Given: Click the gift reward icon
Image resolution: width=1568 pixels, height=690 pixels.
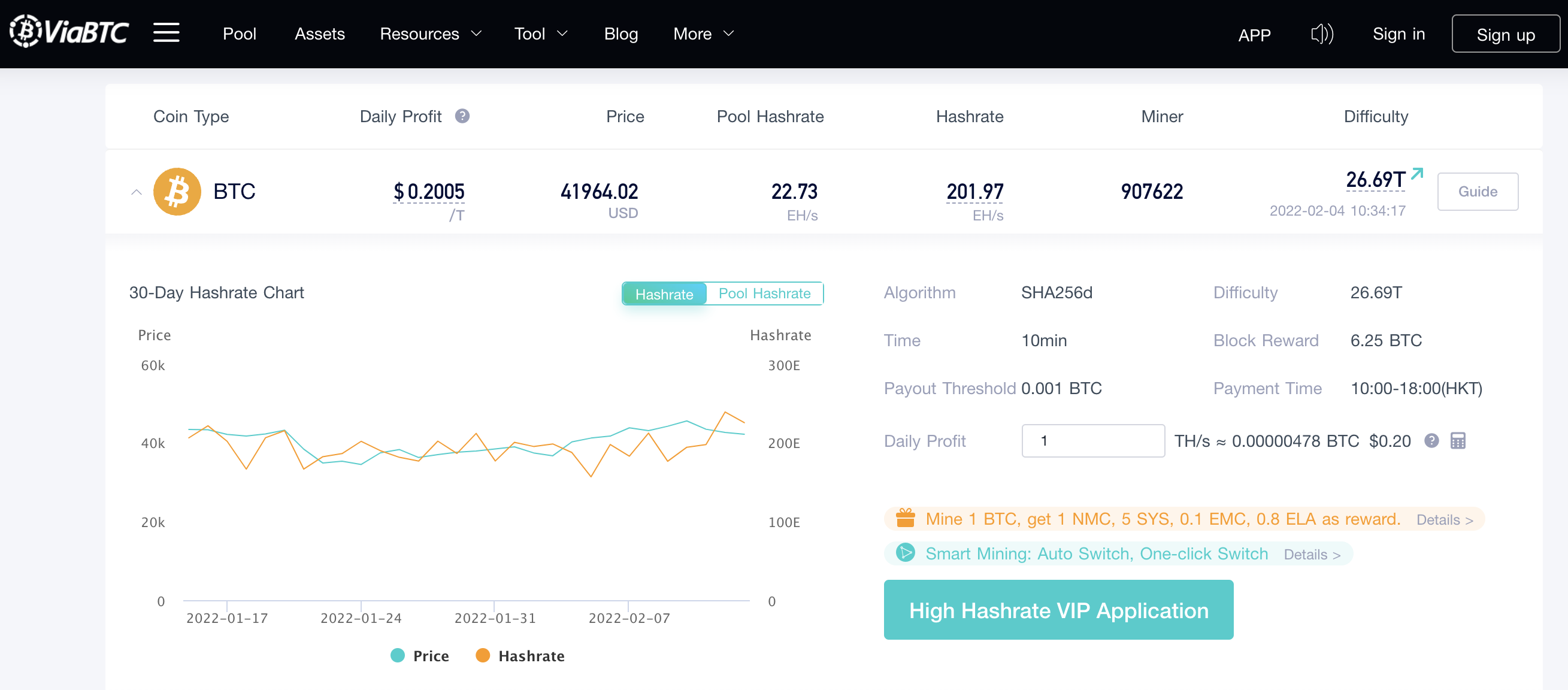Looking at the screenshot, I should [x=905, y=519].
